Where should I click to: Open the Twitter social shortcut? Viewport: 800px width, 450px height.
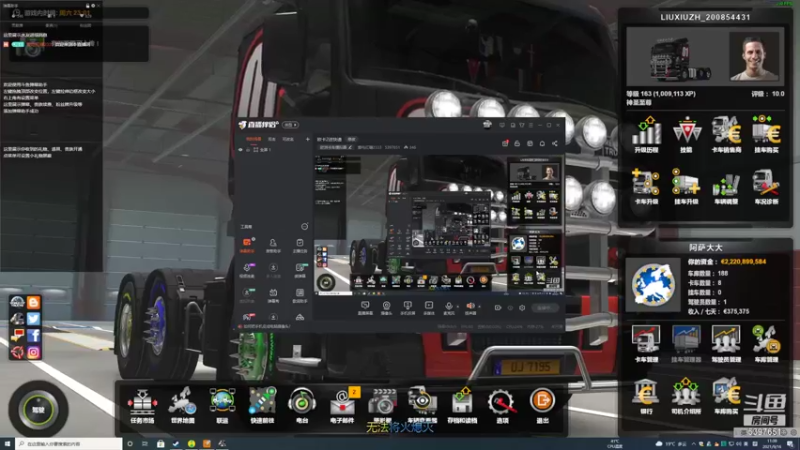[x=34, y=319]
